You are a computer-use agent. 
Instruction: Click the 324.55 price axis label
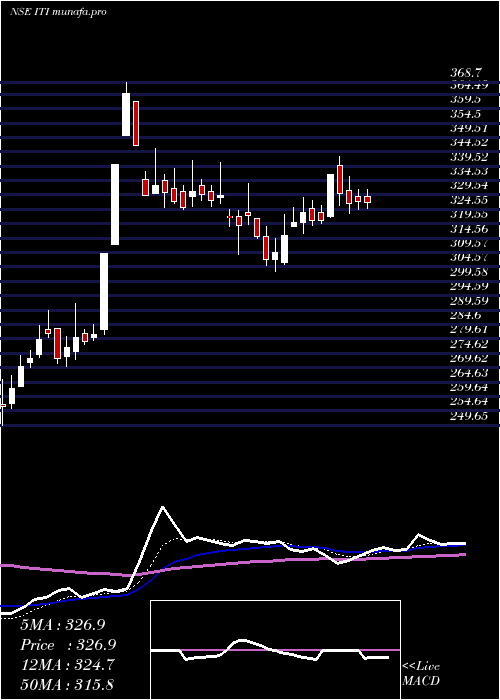468,200
